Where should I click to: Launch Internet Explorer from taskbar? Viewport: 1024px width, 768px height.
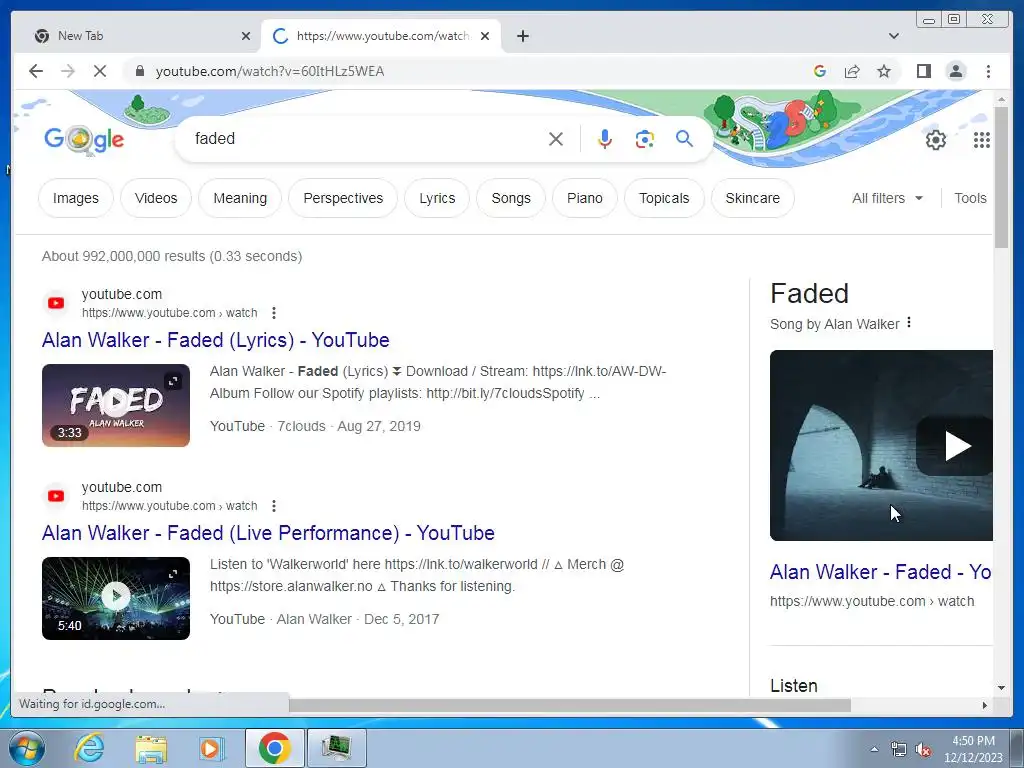[x=89, y=748]
